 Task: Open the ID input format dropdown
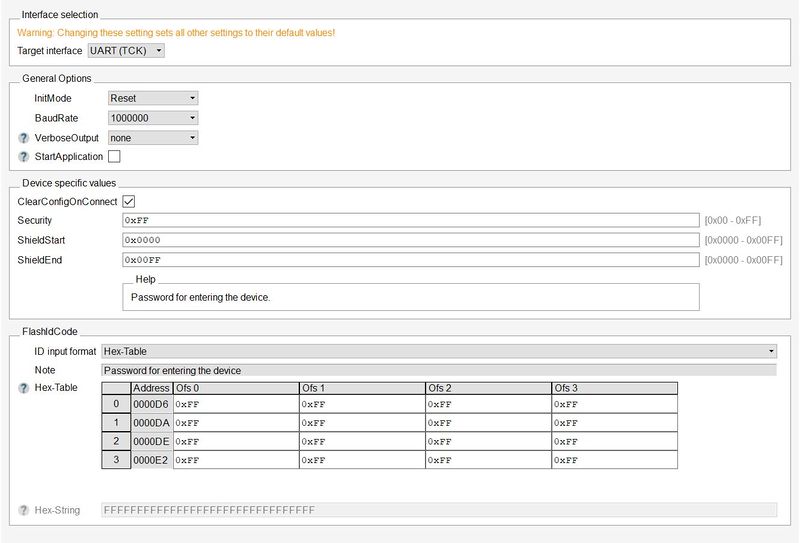pyautogui.click(x=439, y=351)
